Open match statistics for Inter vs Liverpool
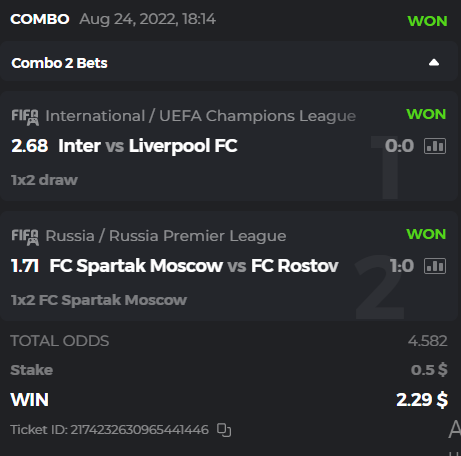Screen dimensions: 461x456 click(x=435, y=146)
